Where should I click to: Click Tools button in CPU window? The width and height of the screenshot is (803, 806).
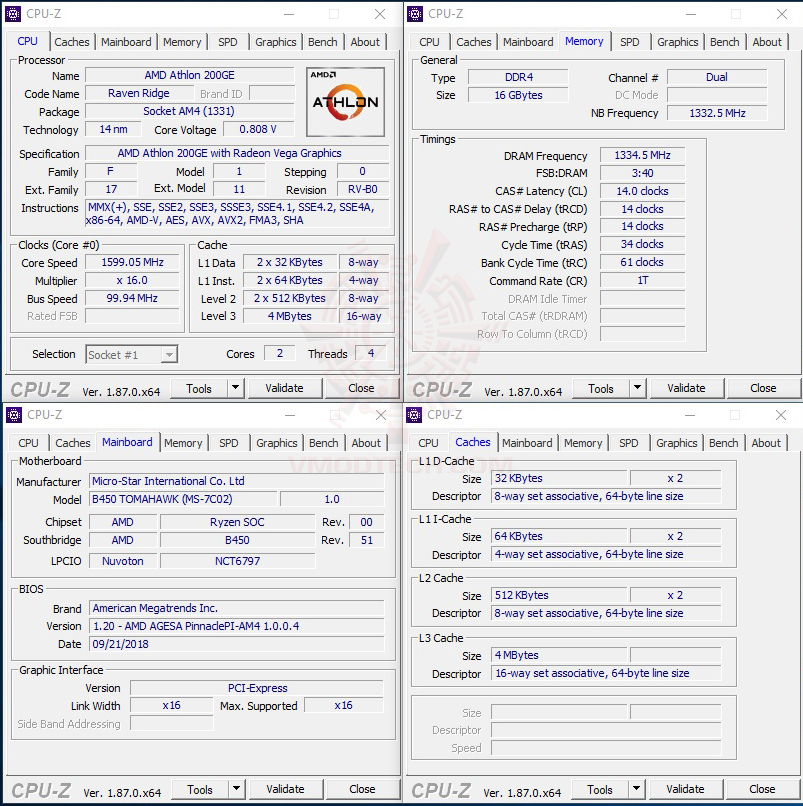(199, 389)
